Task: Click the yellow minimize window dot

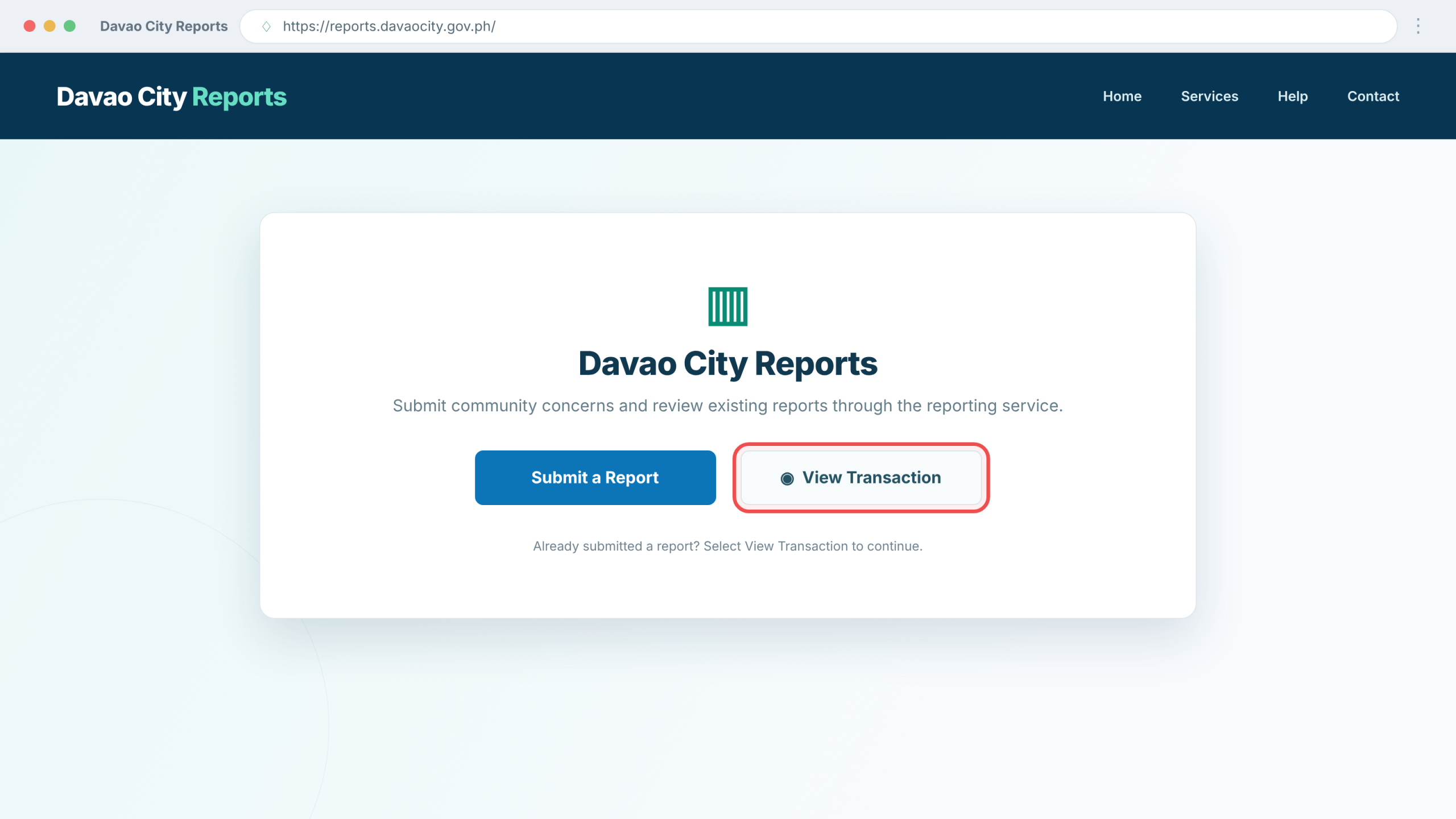Action: (x=49, y=26)
